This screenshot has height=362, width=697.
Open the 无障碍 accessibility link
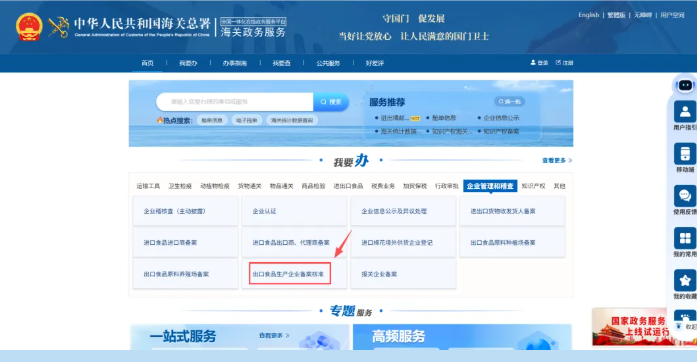pyautogui.click(x=643, y=15)
